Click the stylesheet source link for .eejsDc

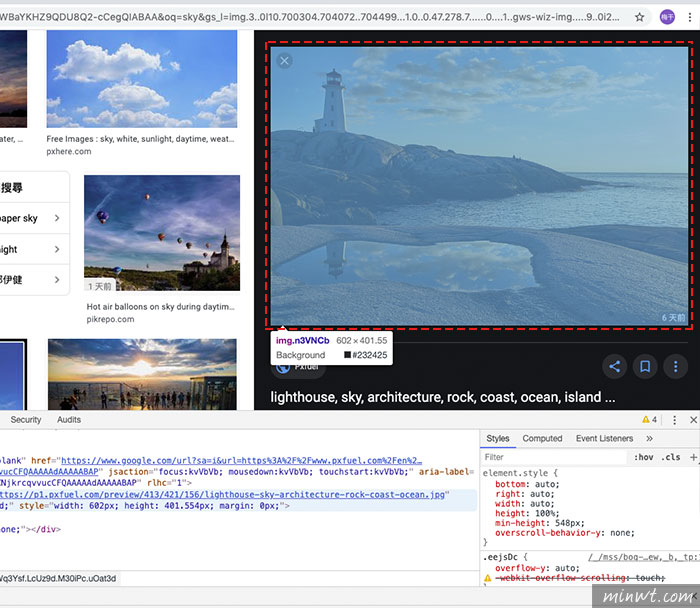tap(644, 557)
